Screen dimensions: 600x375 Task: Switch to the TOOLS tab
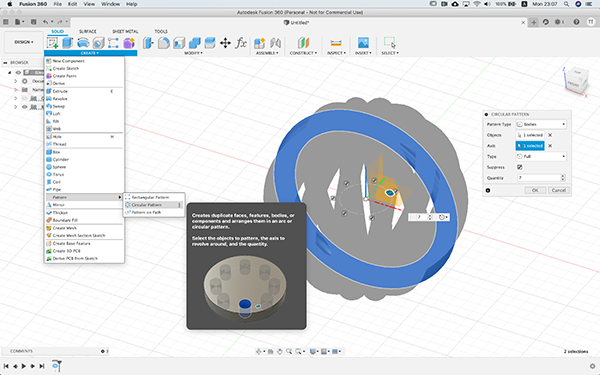(161, 31)
